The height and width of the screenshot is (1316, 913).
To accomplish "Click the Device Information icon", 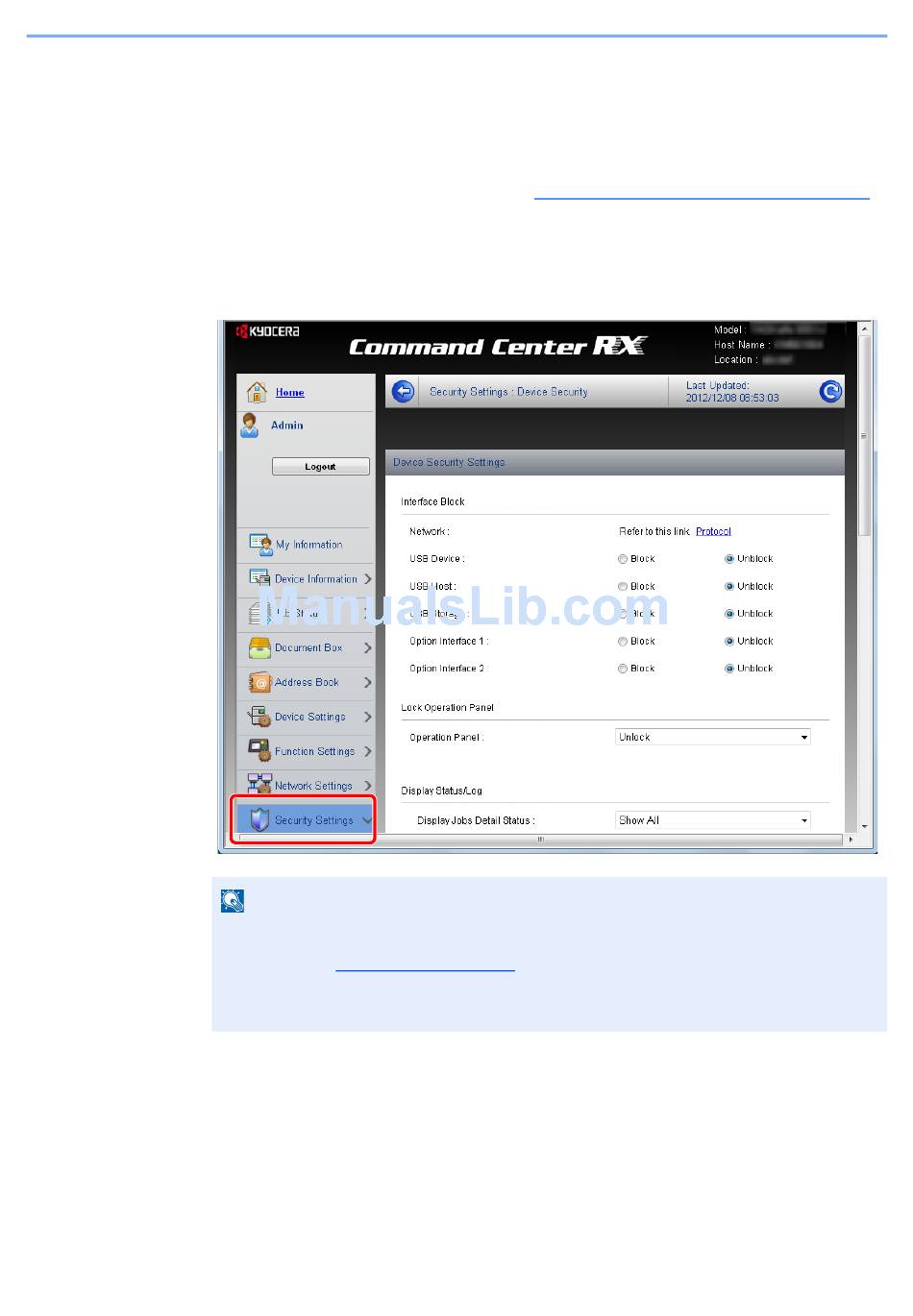I will click(x=259, y=578).
